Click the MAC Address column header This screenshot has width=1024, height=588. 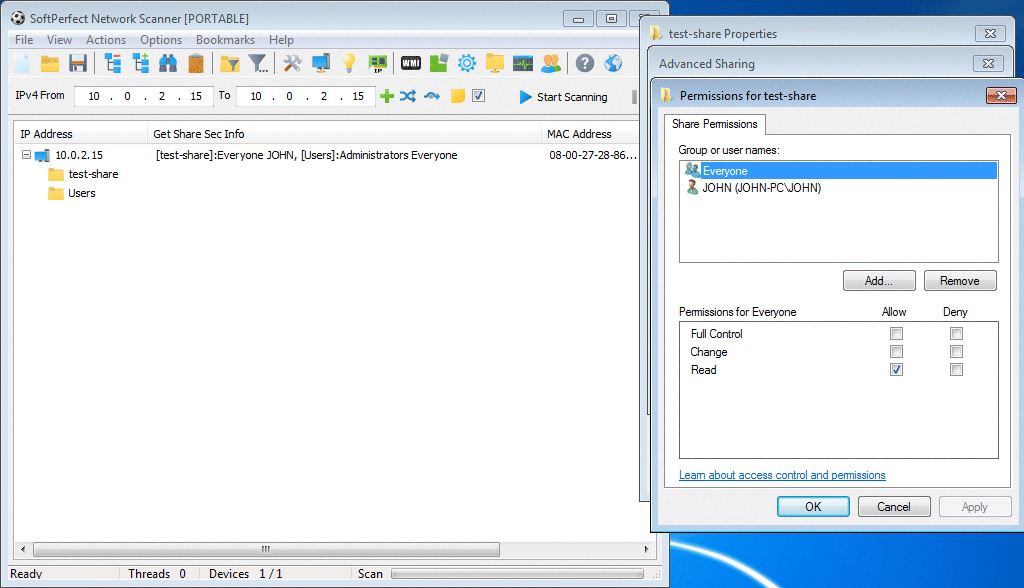590,134
